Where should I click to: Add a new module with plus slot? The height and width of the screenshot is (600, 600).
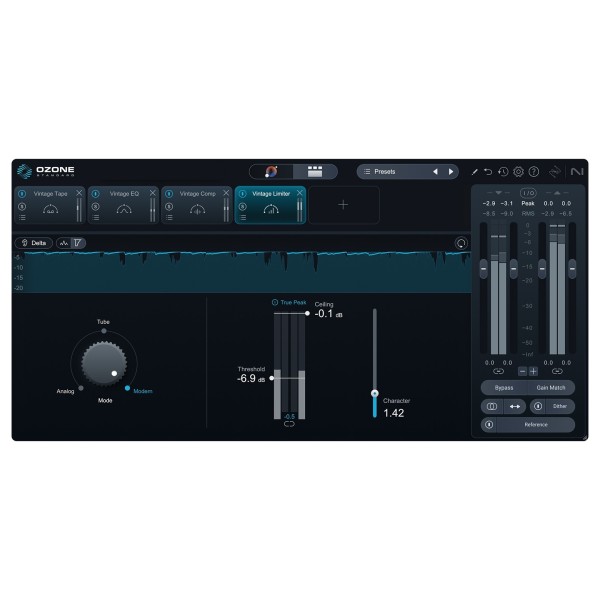pos(344,205)
